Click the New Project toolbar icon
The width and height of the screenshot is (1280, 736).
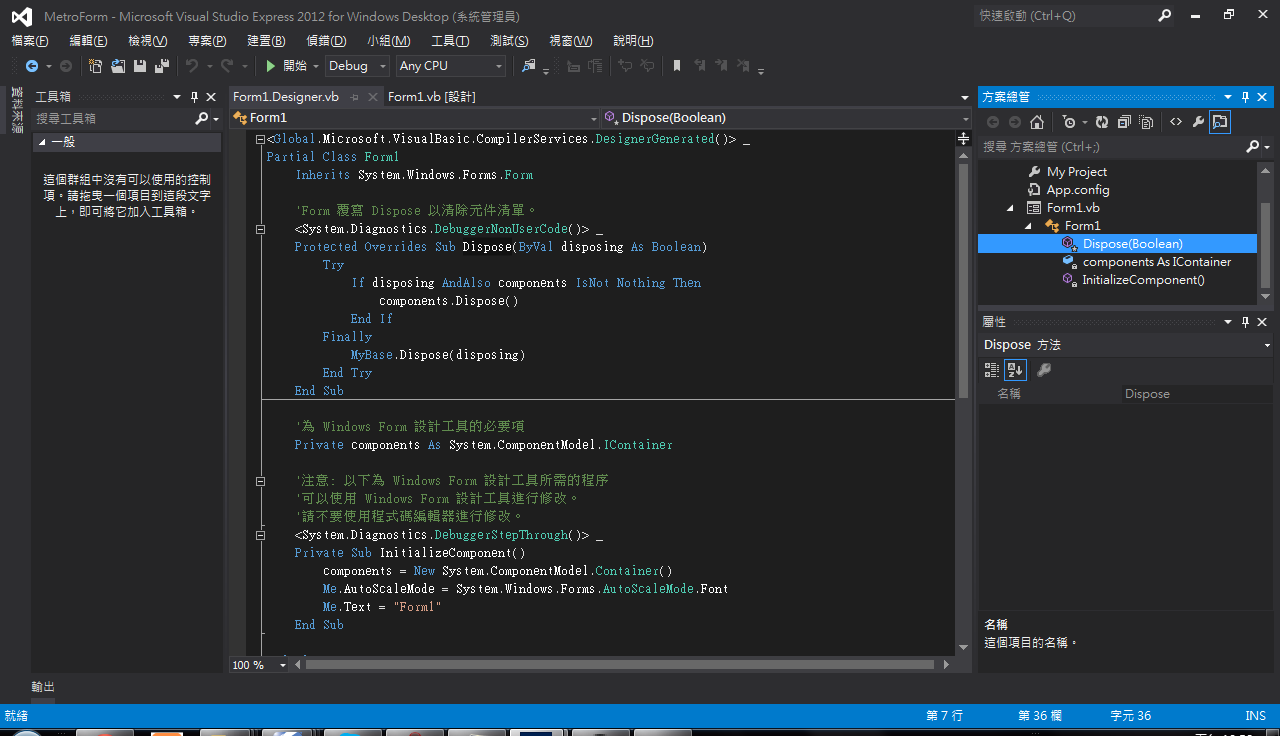pyautogui.click(x=96, y=66)
